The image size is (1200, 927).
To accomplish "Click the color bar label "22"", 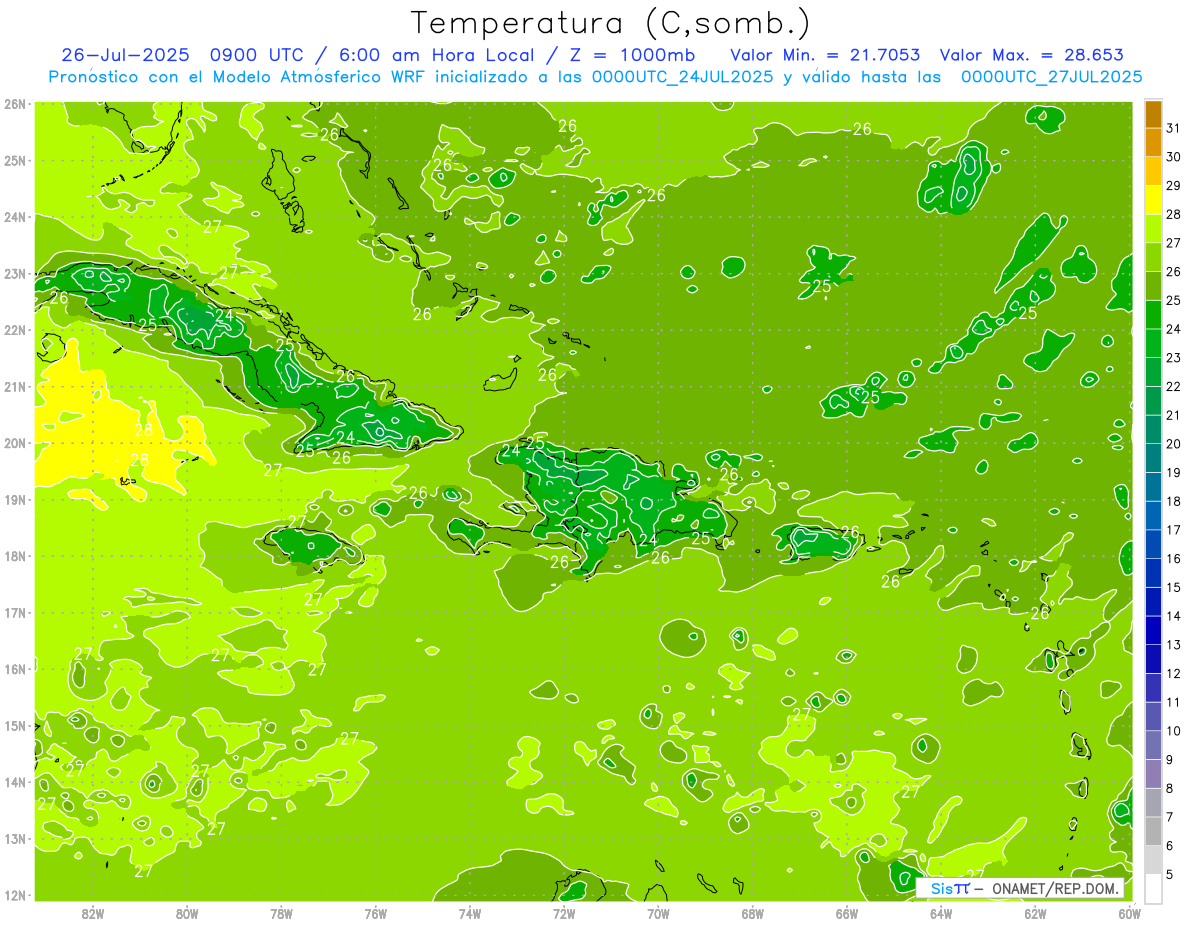I will coord(1173,386).
